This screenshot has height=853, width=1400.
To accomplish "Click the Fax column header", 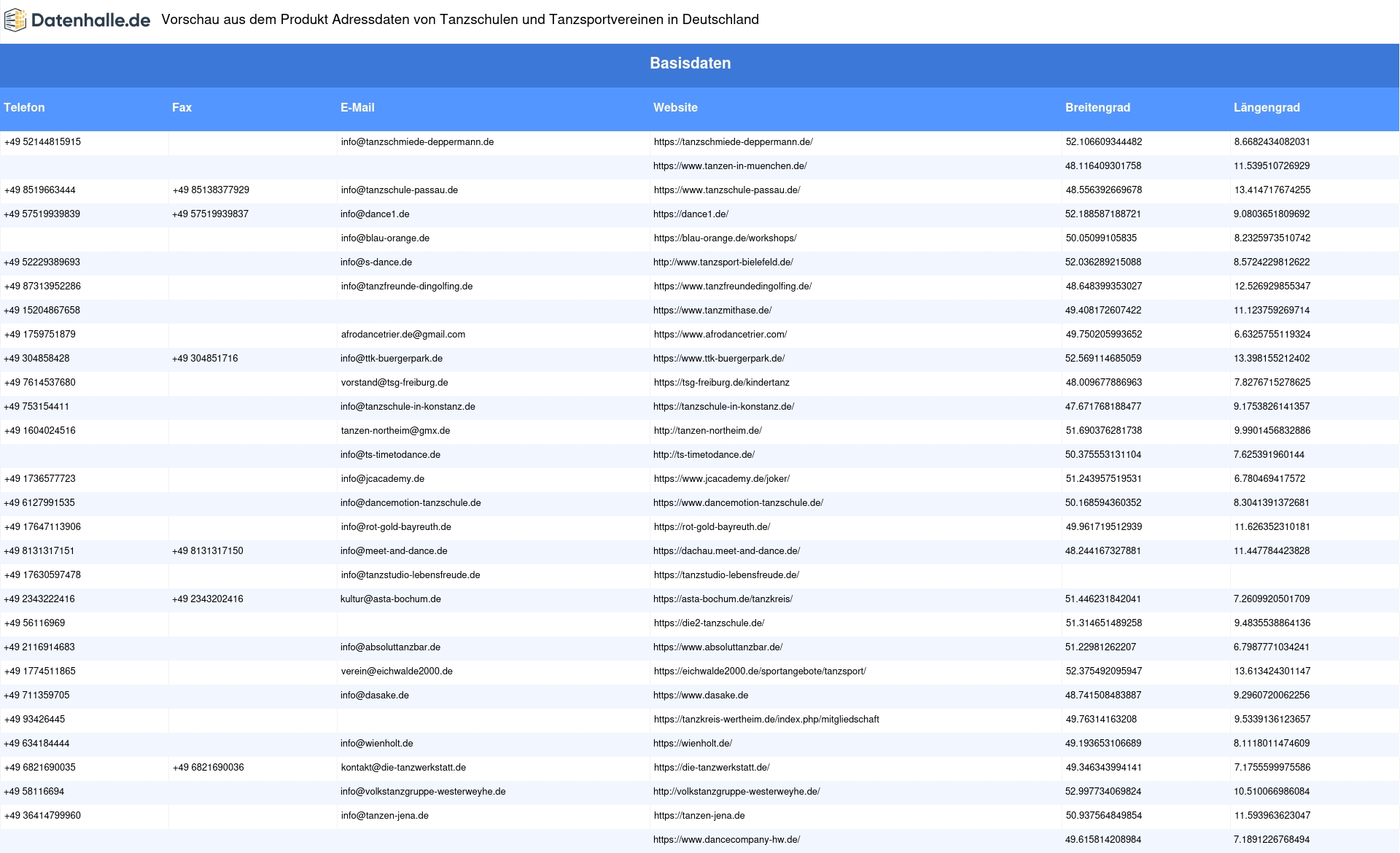I will click(x=182, y=107).
